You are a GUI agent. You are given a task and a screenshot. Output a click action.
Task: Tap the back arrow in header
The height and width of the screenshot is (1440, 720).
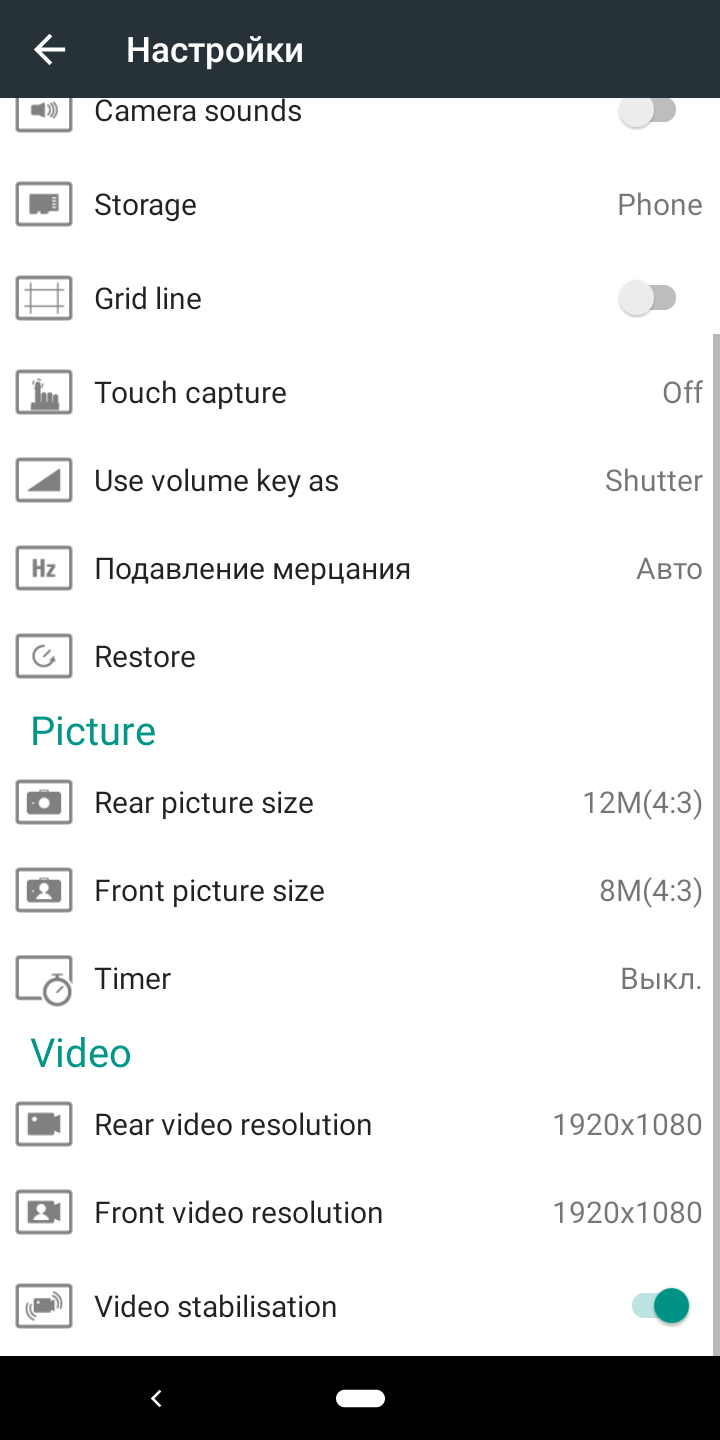(x=49, y=50)
